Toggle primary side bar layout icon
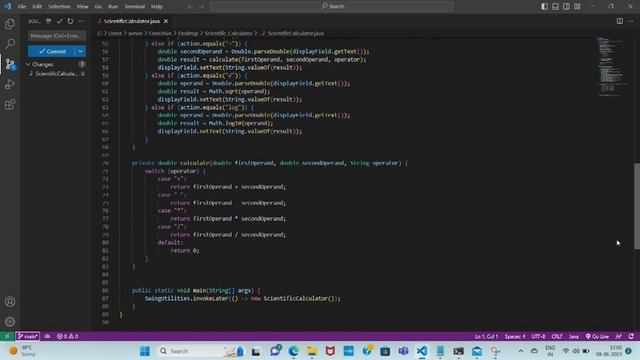The height and width of the screenshot is (360, 640). coord(544,7)
